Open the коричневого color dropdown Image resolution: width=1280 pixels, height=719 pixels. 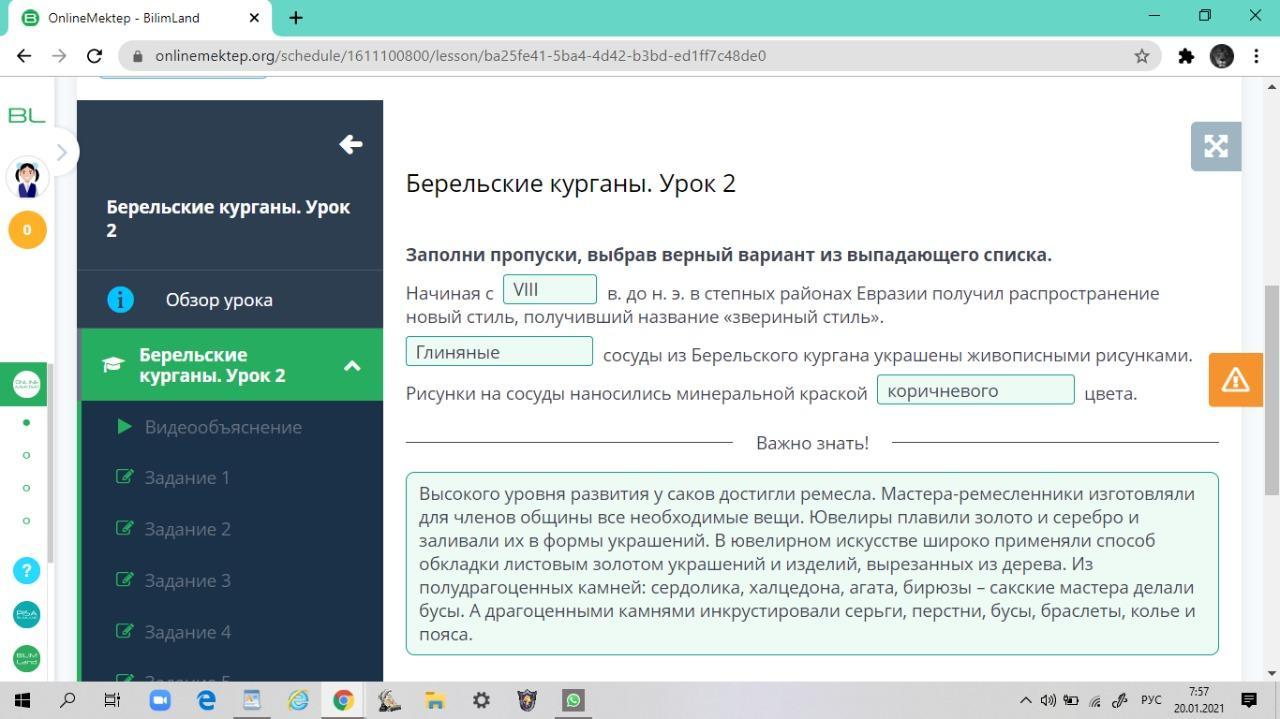pos(975,390)
